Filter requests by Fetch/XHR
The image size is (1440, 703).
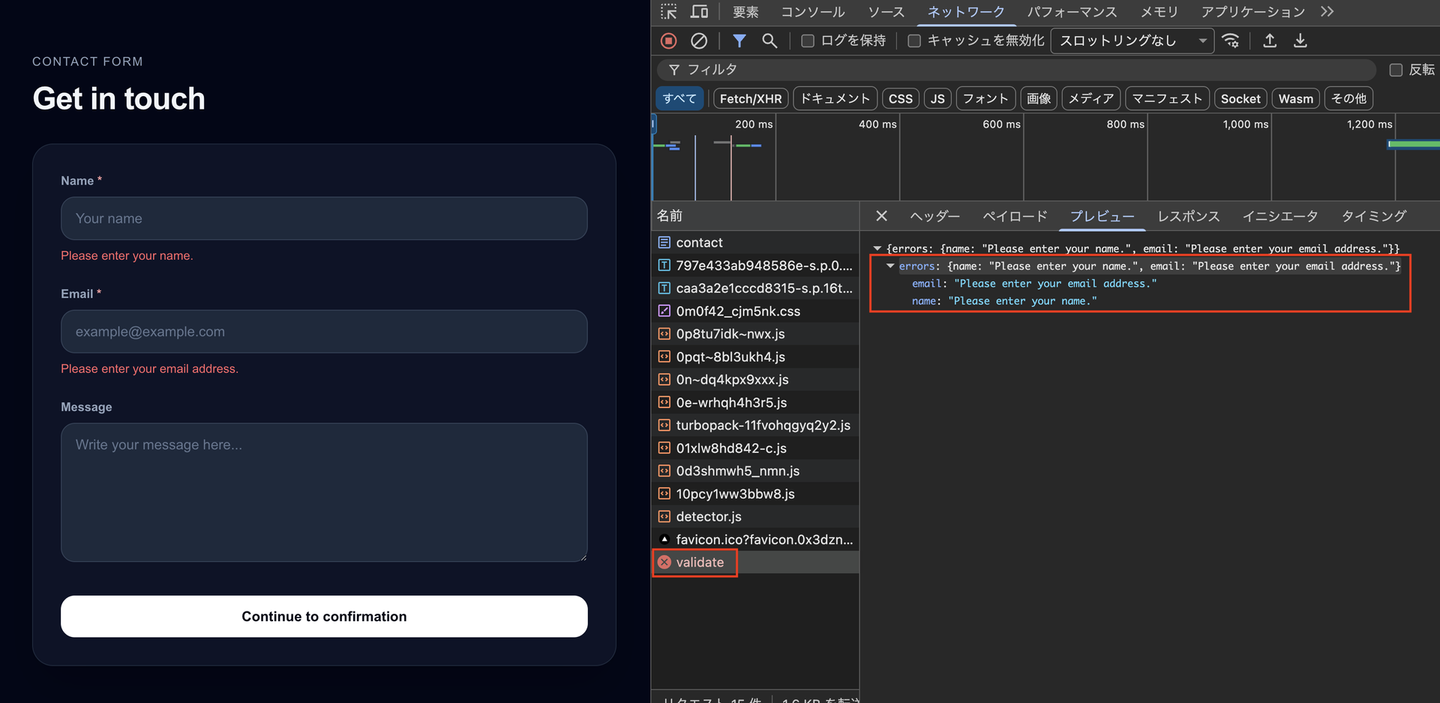[x=750, y=99]
